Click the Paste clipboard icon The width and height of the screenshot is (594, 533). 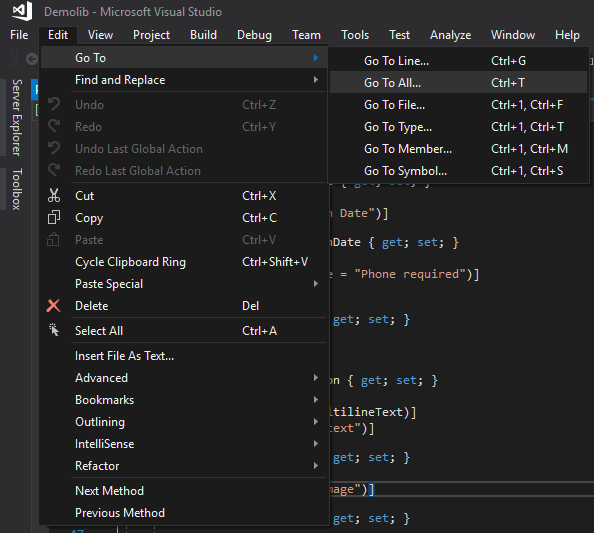[x=53, y=239]
